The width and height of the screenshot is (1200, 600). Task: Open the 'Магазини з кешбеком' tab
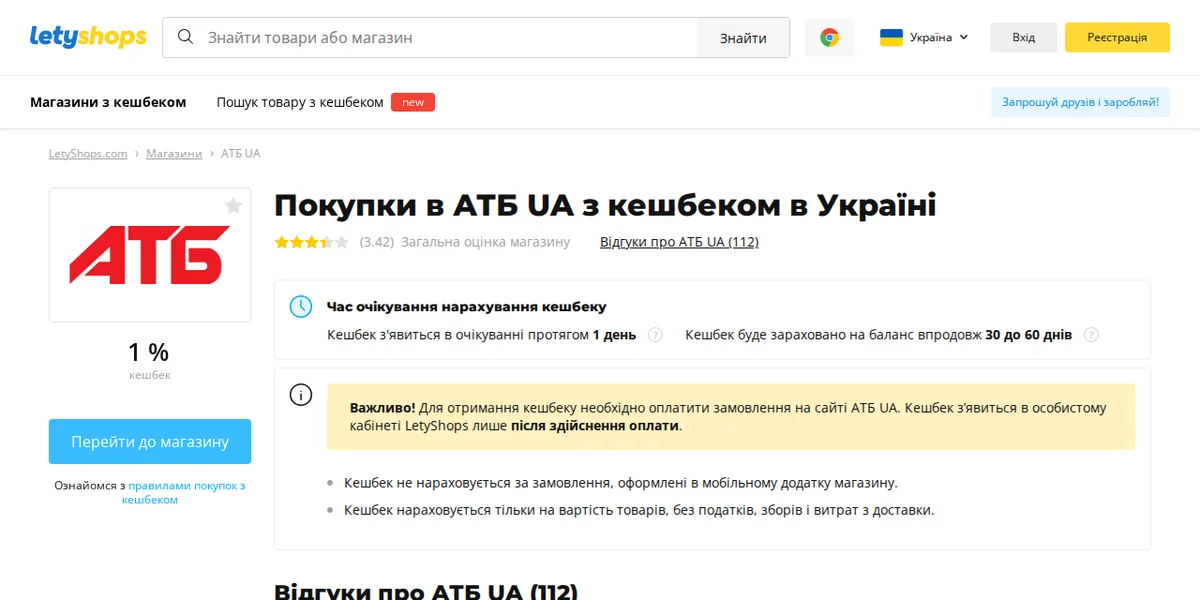(x=108, y=102)
